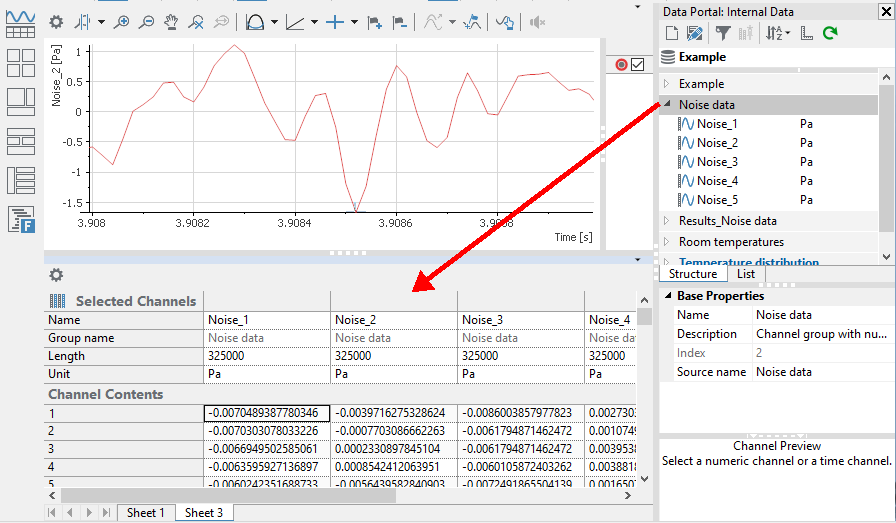Switch to the Sheet 1 tab

145,512
